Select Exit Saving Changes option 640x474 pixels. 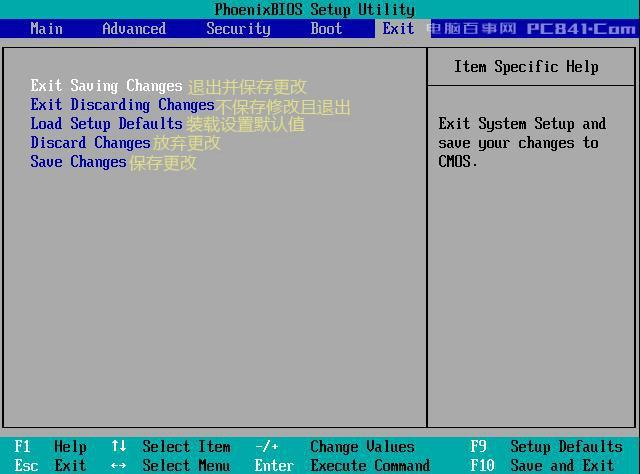click(x=106, y=86)
